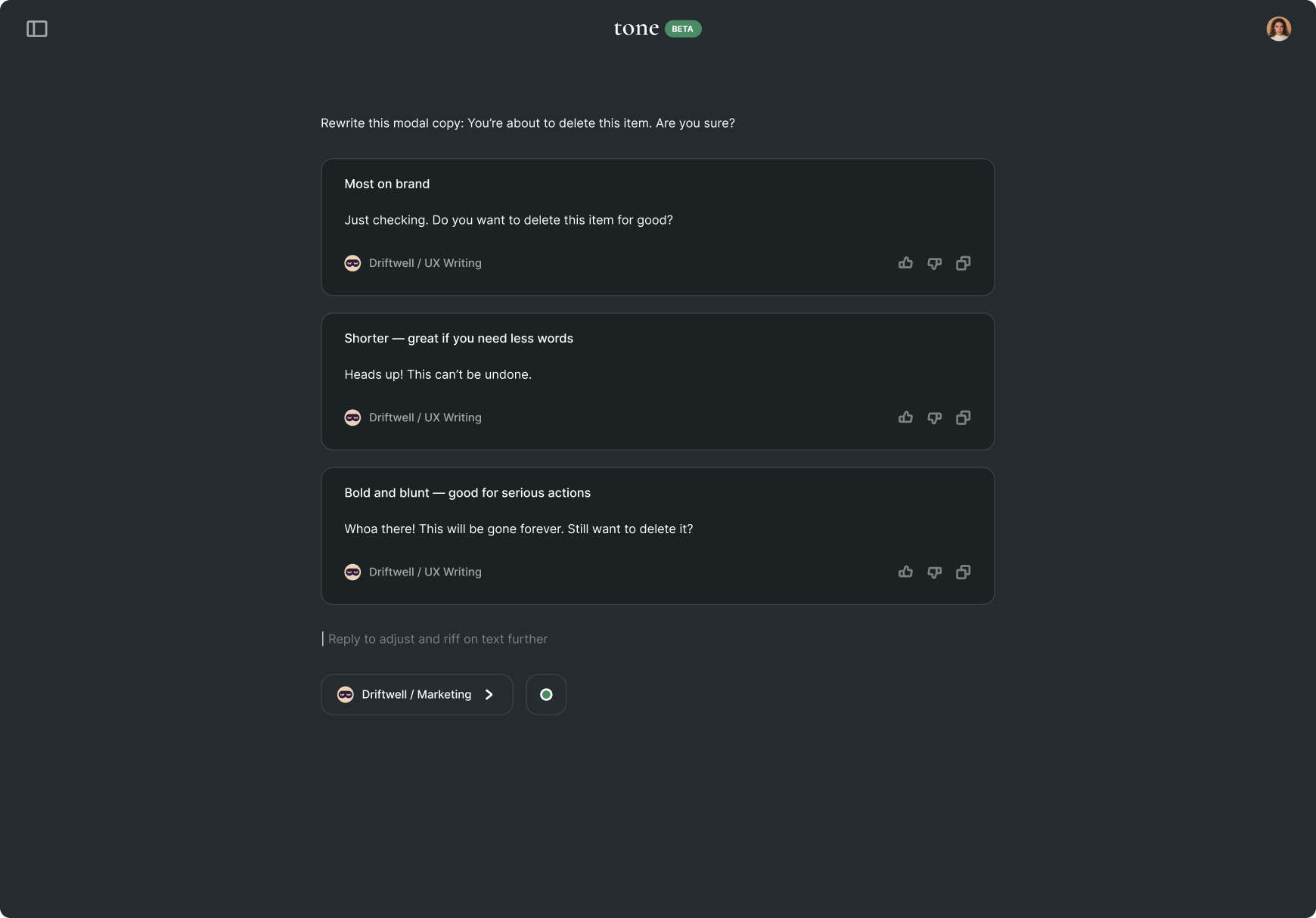Copy the Heads up suggestion text

click(964, 417)
